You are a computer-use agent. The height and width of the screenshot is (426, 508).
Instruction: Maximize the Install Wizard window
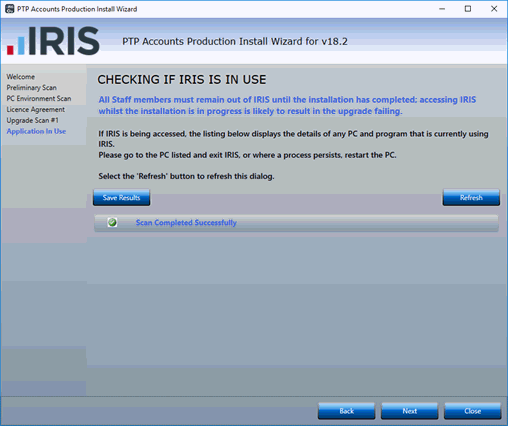(468, 9)
